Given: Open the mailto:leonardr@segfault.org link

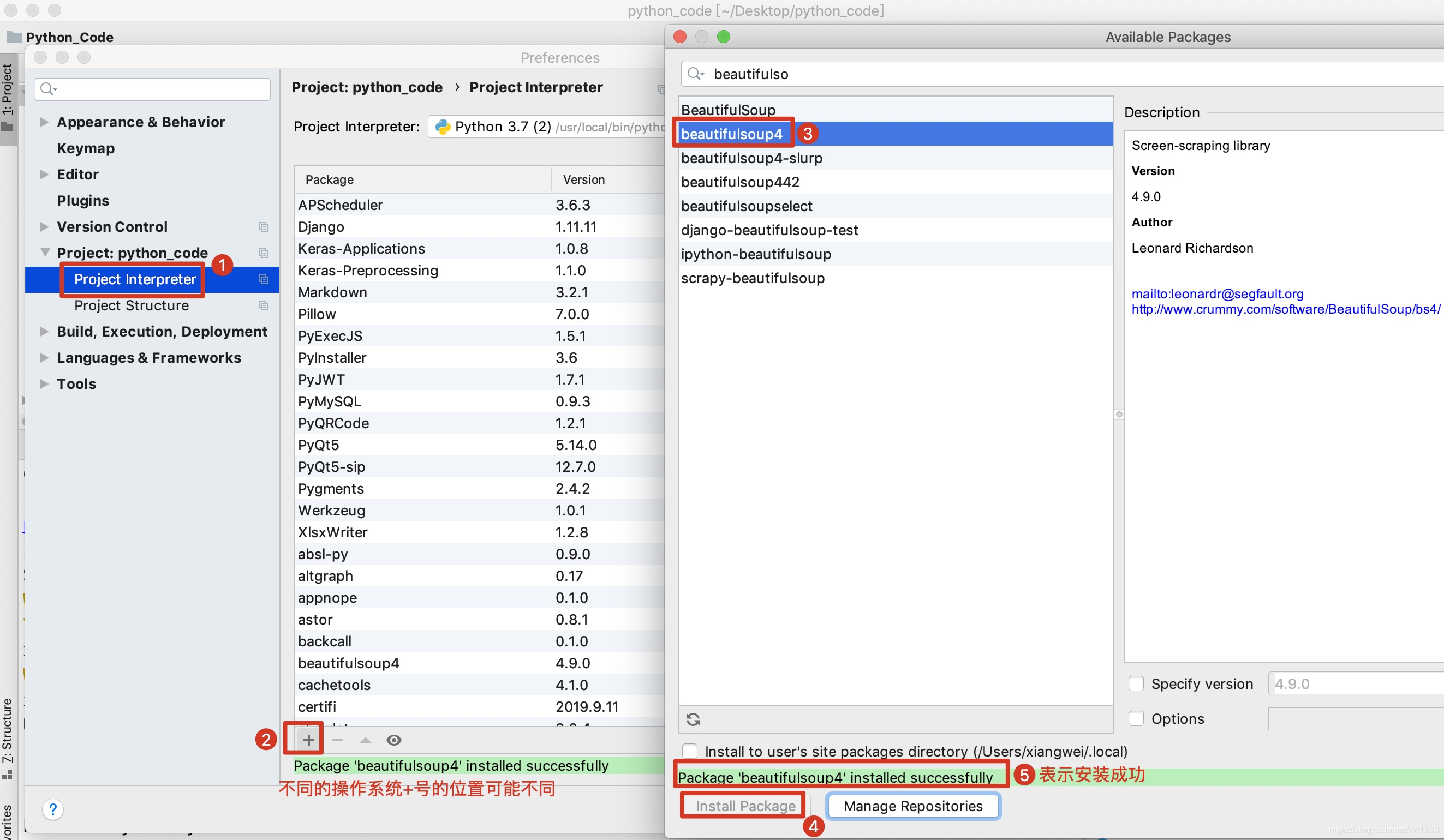Looking at the screenshot, I should pos(1217,294).
